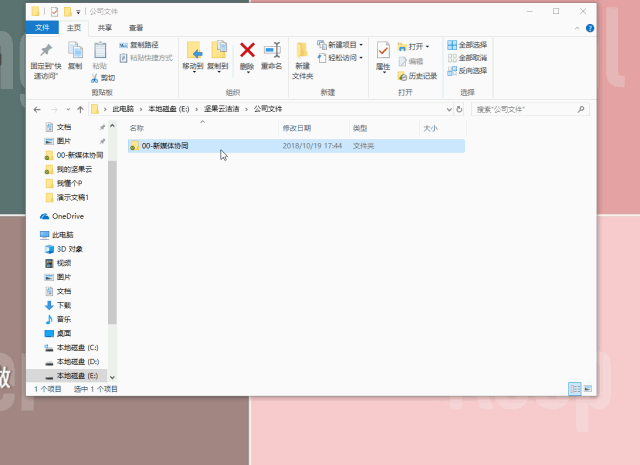Click the red Delete (删除) icon

pos(247,51)
